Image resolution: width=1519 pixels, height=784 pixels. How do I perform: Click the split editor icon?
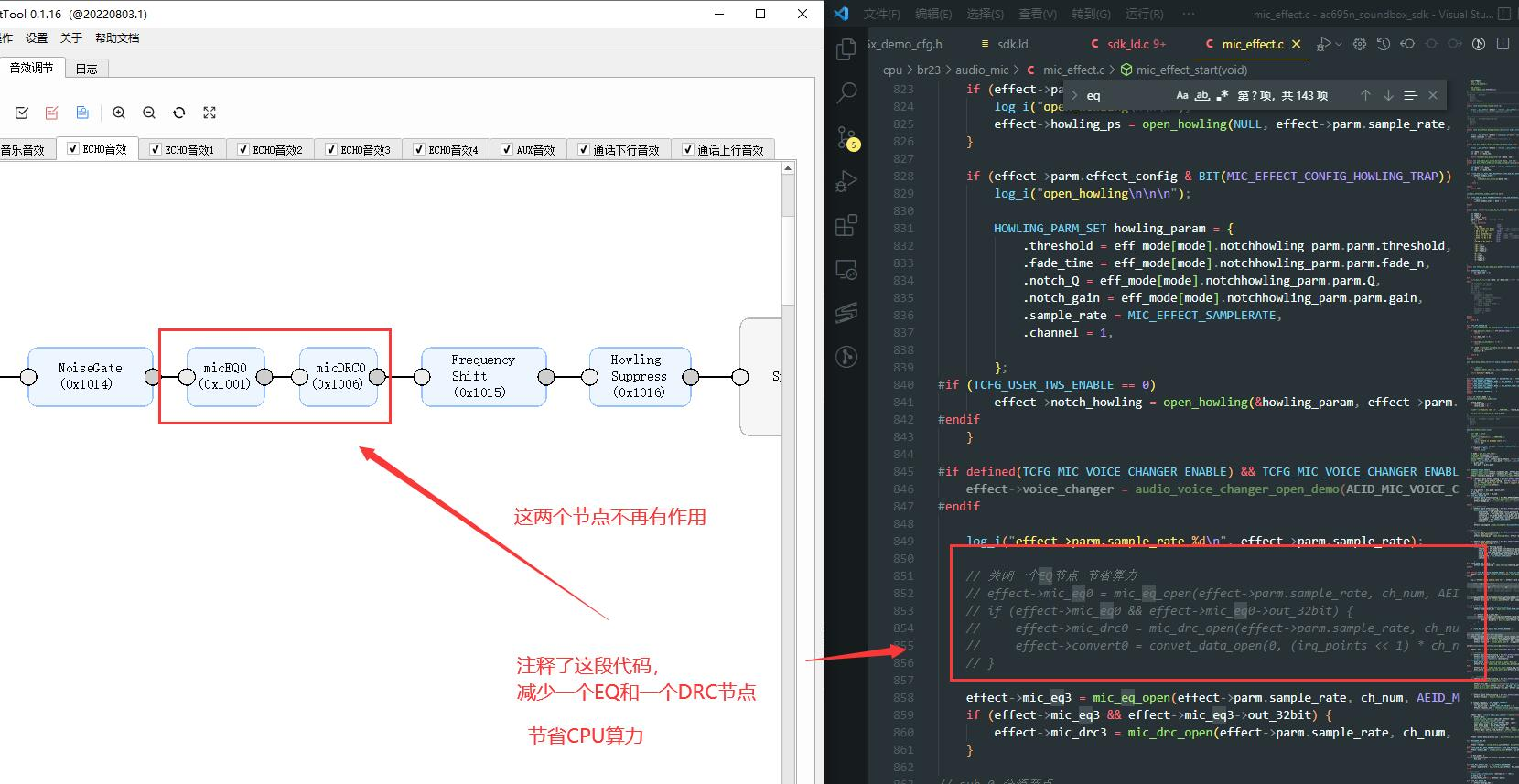pyautogui.click(x=1503, y=44)
